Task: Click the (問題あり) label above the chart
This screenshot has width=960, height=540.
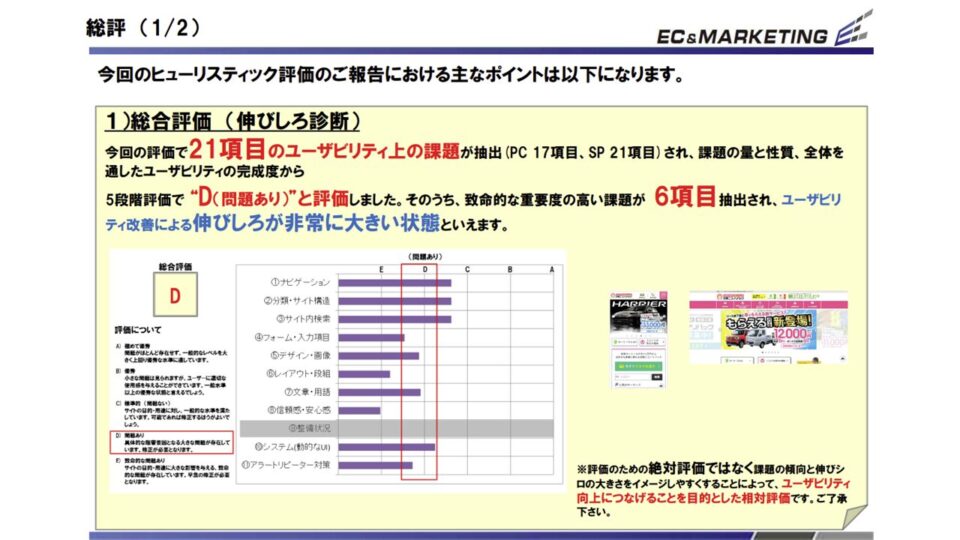Action: [x=425, y=257]
